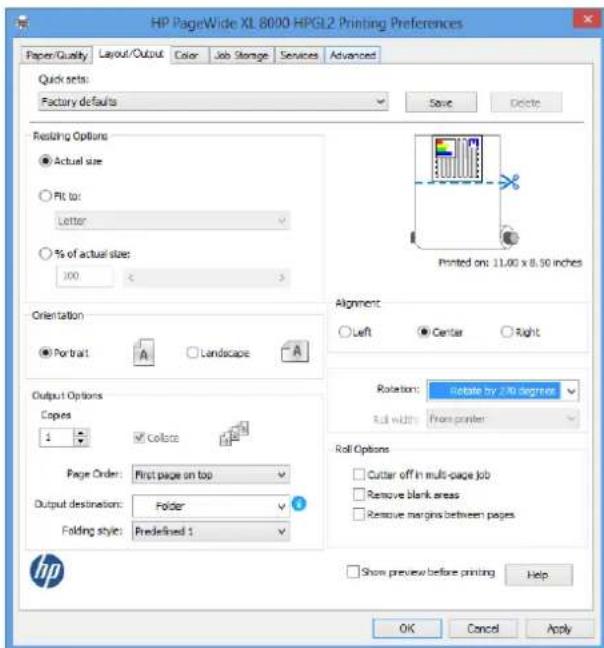This screenshot has height=648, width=604.
Task: Click the percent value input field
Action: pyautogui.click(x=84, y=276)
